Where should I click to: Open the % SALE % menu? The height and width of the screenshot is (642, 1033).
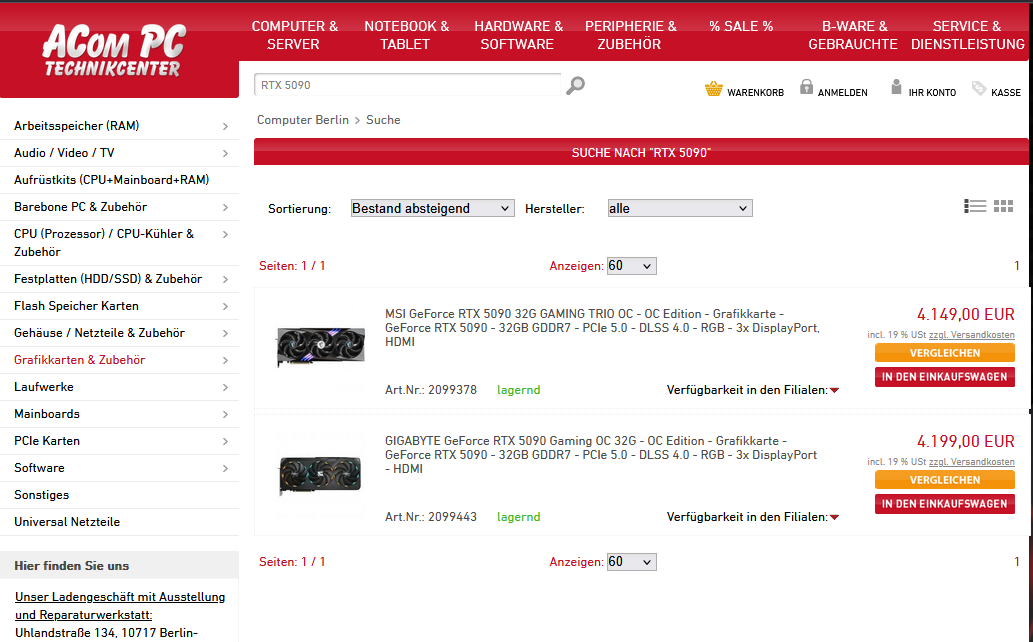741,26
